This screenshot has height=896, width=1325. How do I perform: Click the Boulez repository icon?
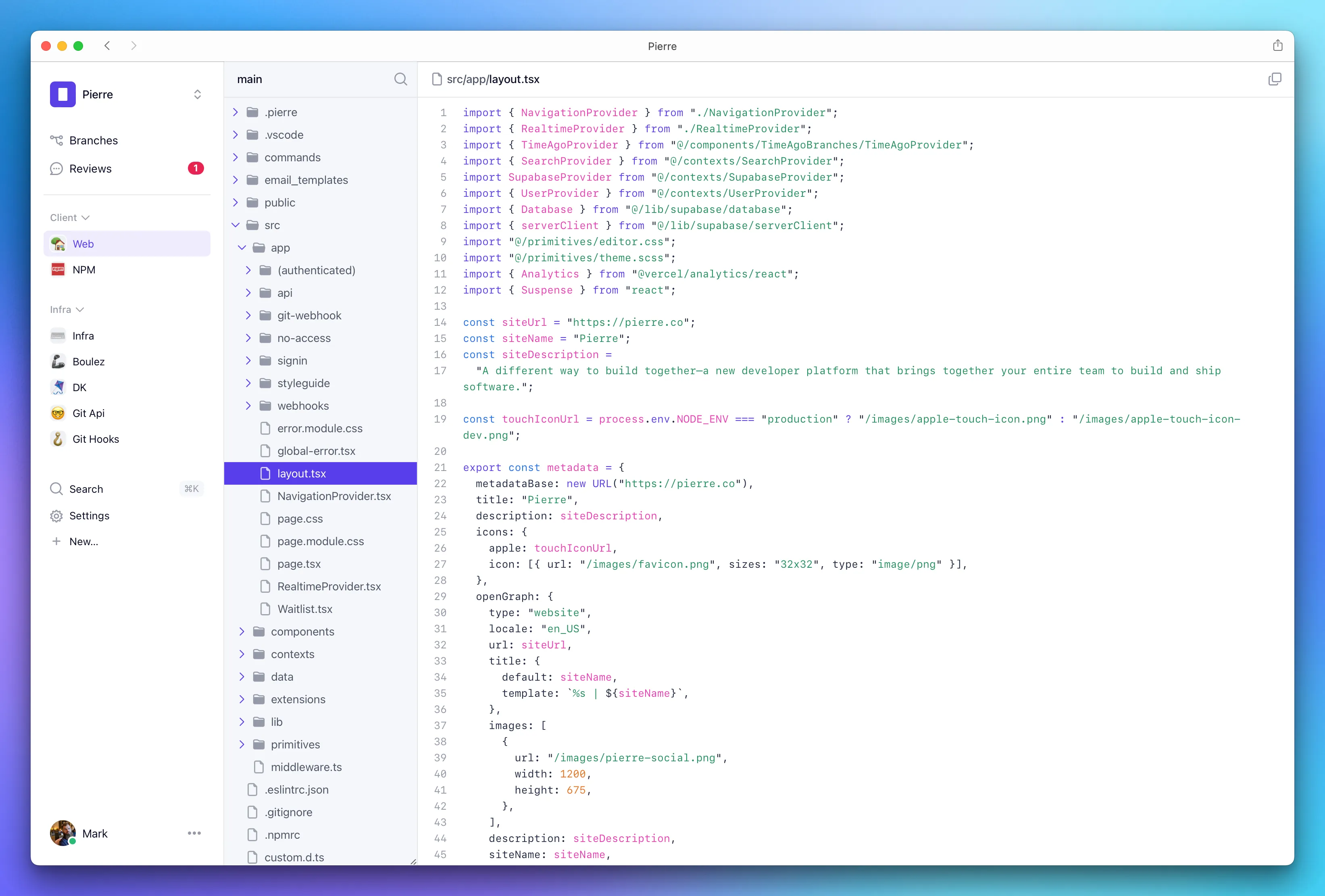pyautogui.click(x=58, y=362)
